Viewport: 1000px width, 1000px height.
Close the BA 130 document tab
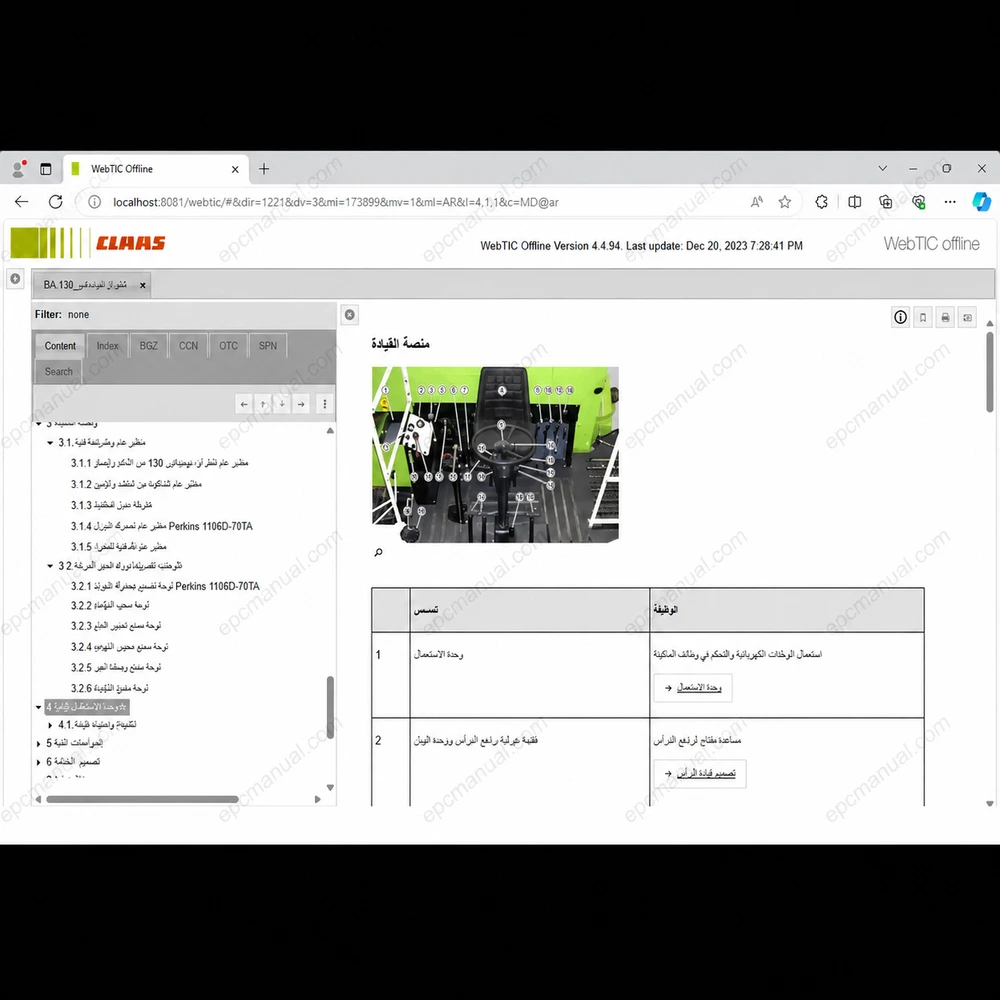[x=143, y=285]
